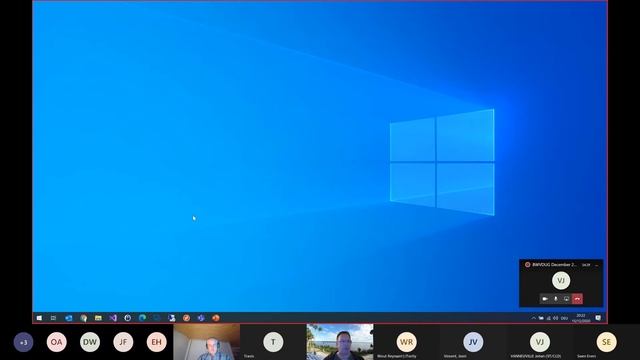Open network status in system tray
640x360 pixels.
pos(549,318)
